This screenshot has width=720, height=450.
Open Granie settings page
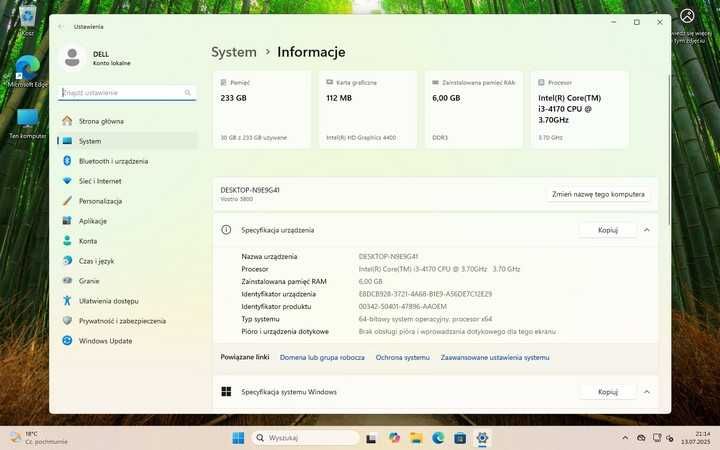pyautogui.click(x=127, y=281)
